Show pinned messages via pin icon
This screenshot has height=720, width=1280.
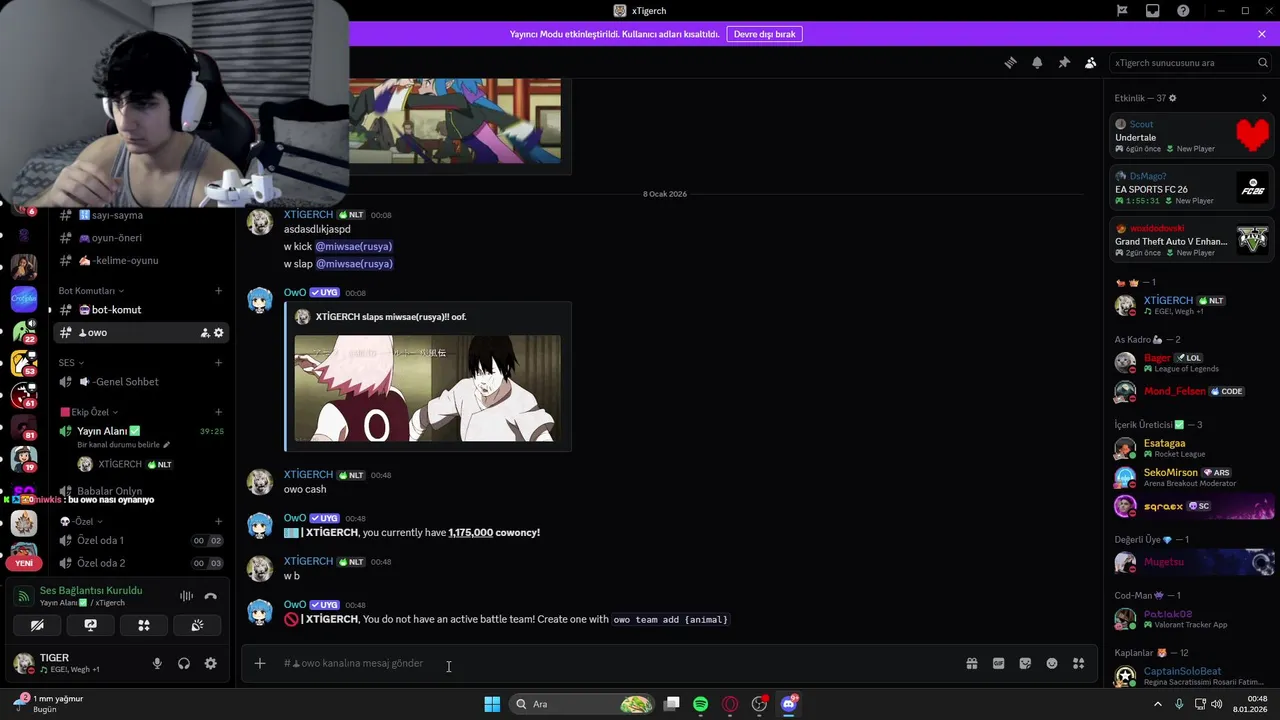coord(1064,62)
